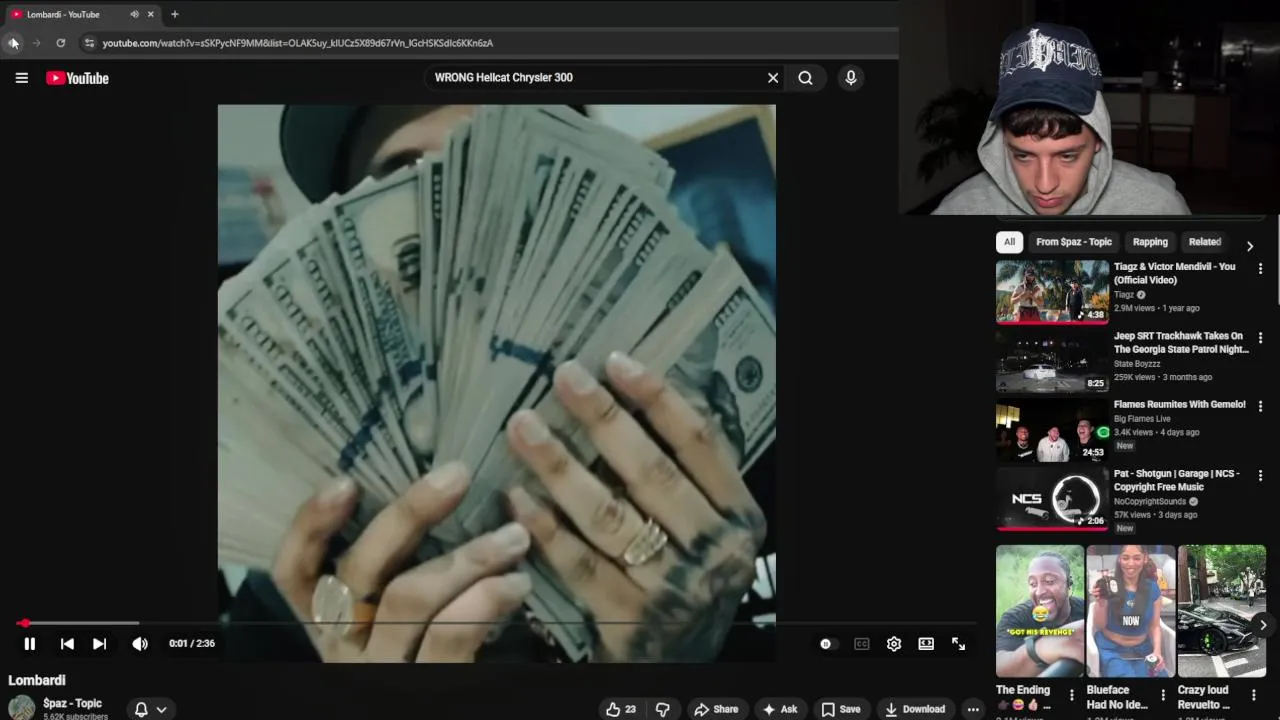Screen dimensions: 1280x720
Task: Open site information icon in address bar
Action: pos(89,43)
